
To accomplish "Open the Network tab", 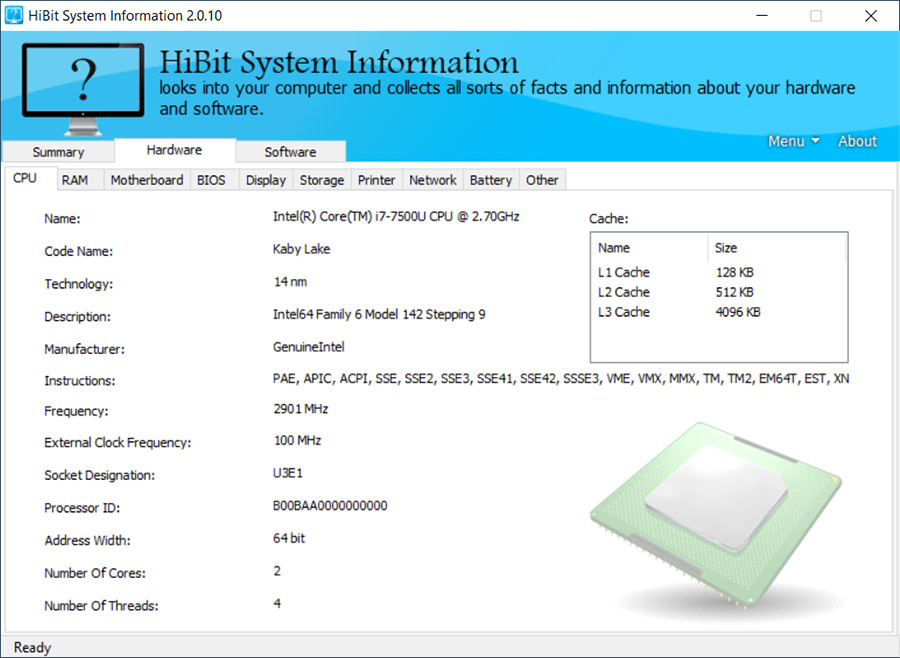I will tap(432, 180).
